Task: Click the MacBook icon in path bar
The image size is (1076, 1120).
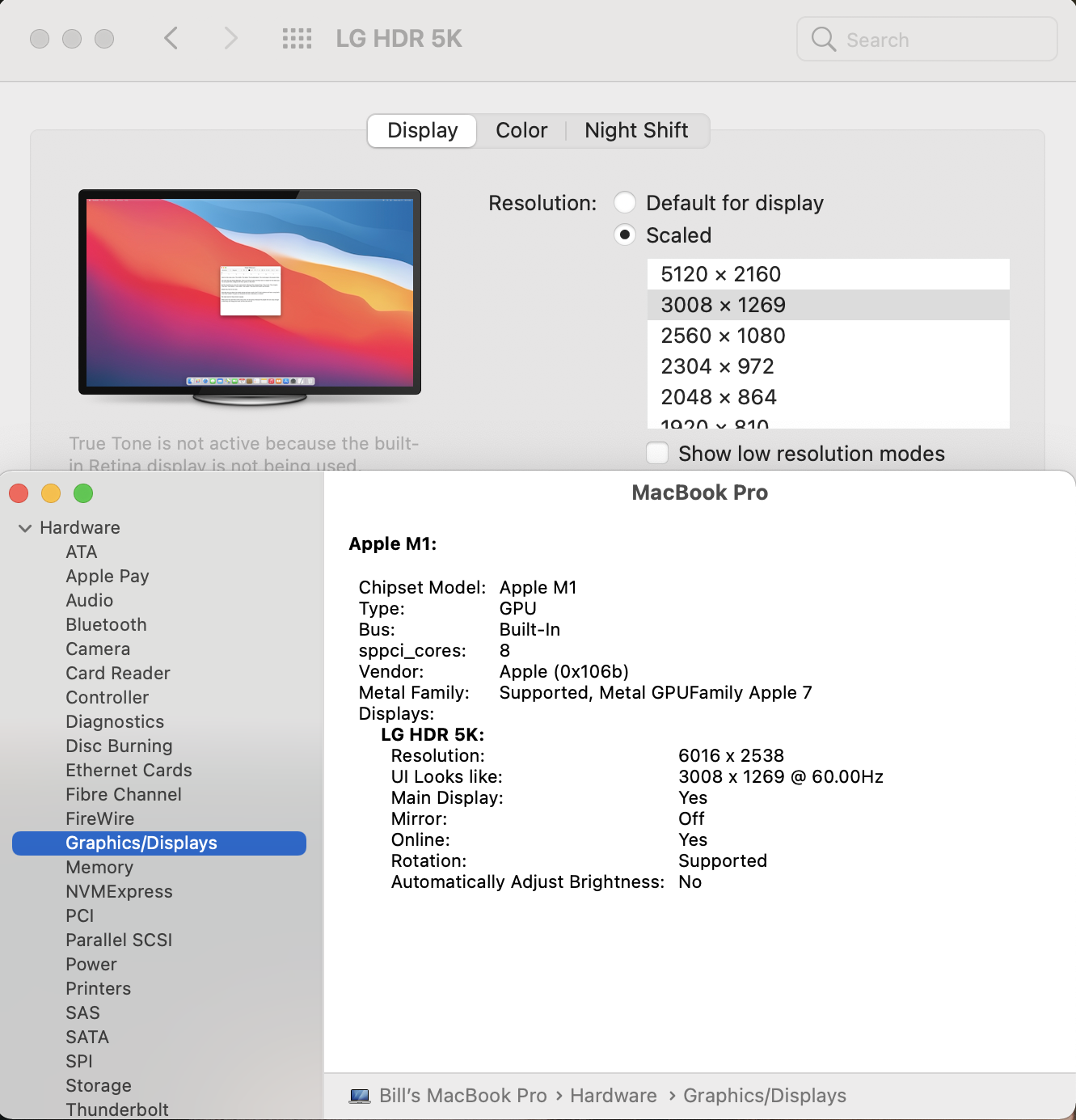Action: (360, 1096)
